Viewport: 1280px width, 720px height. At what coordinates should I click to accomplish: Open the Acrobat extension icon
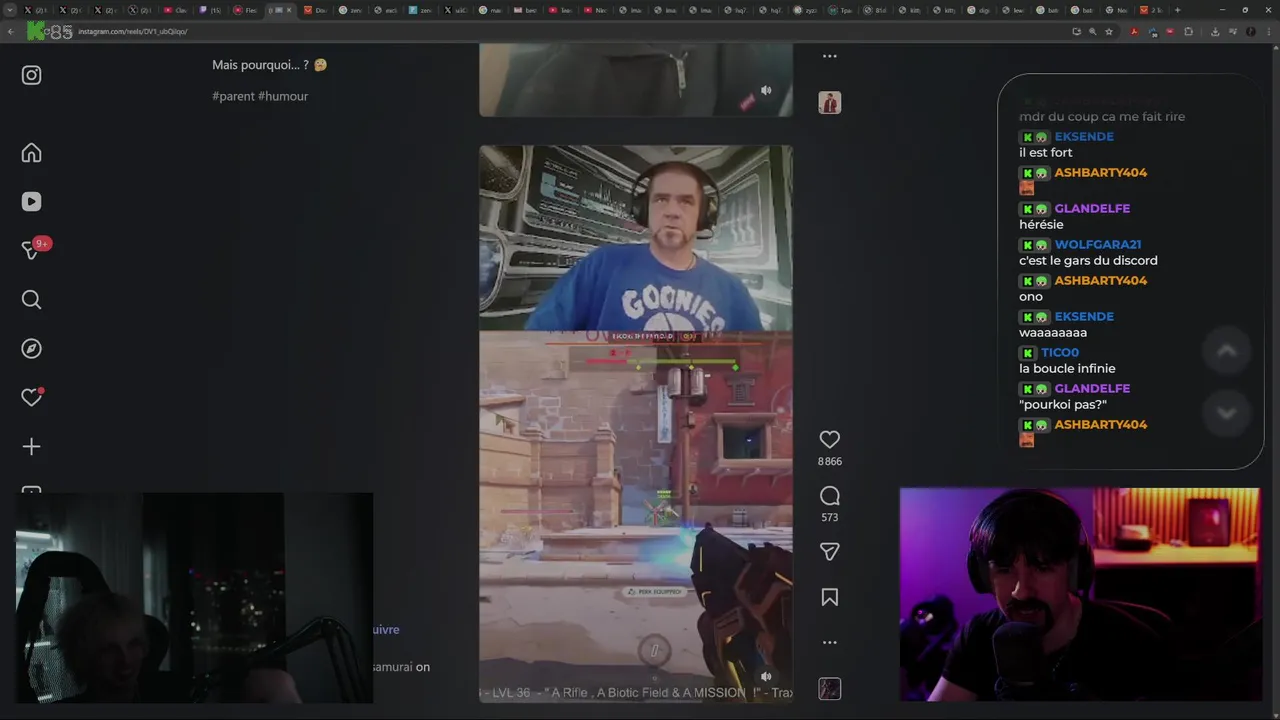pyautogui.click(x=1134, y=31)
